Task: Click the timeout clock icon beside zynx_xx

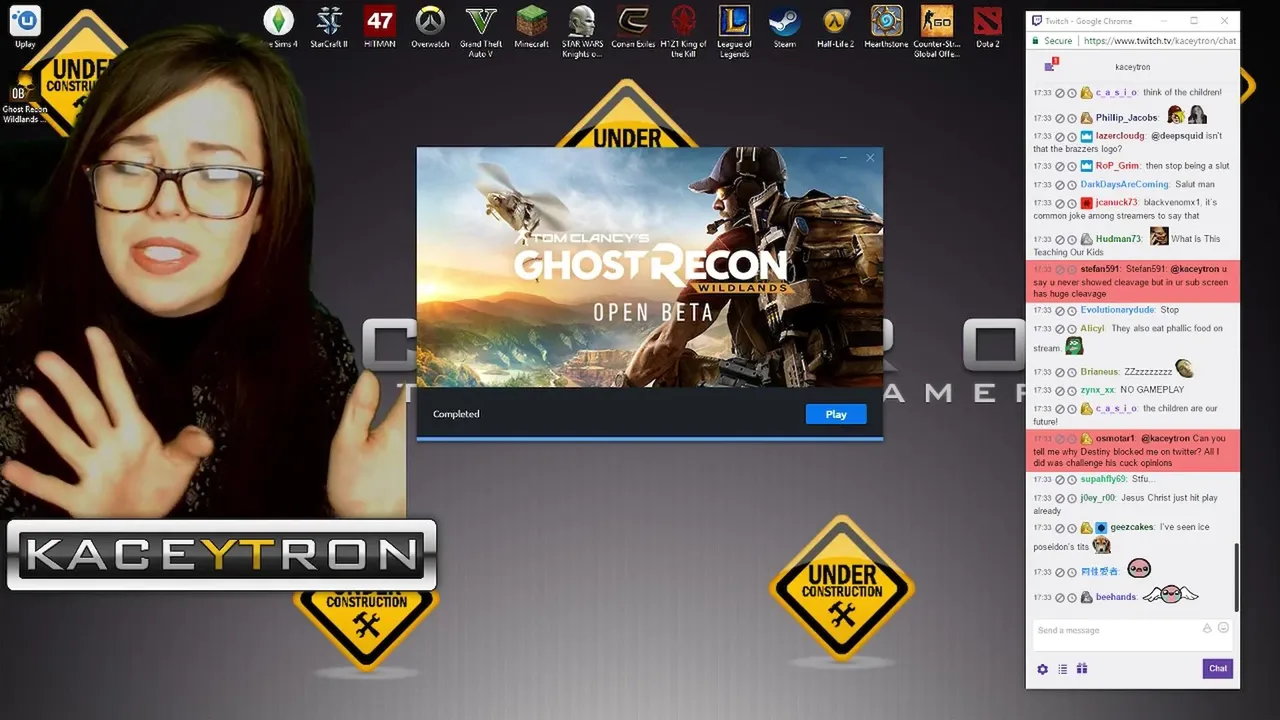Action: pyautogui.click(x=1072, y=390)
